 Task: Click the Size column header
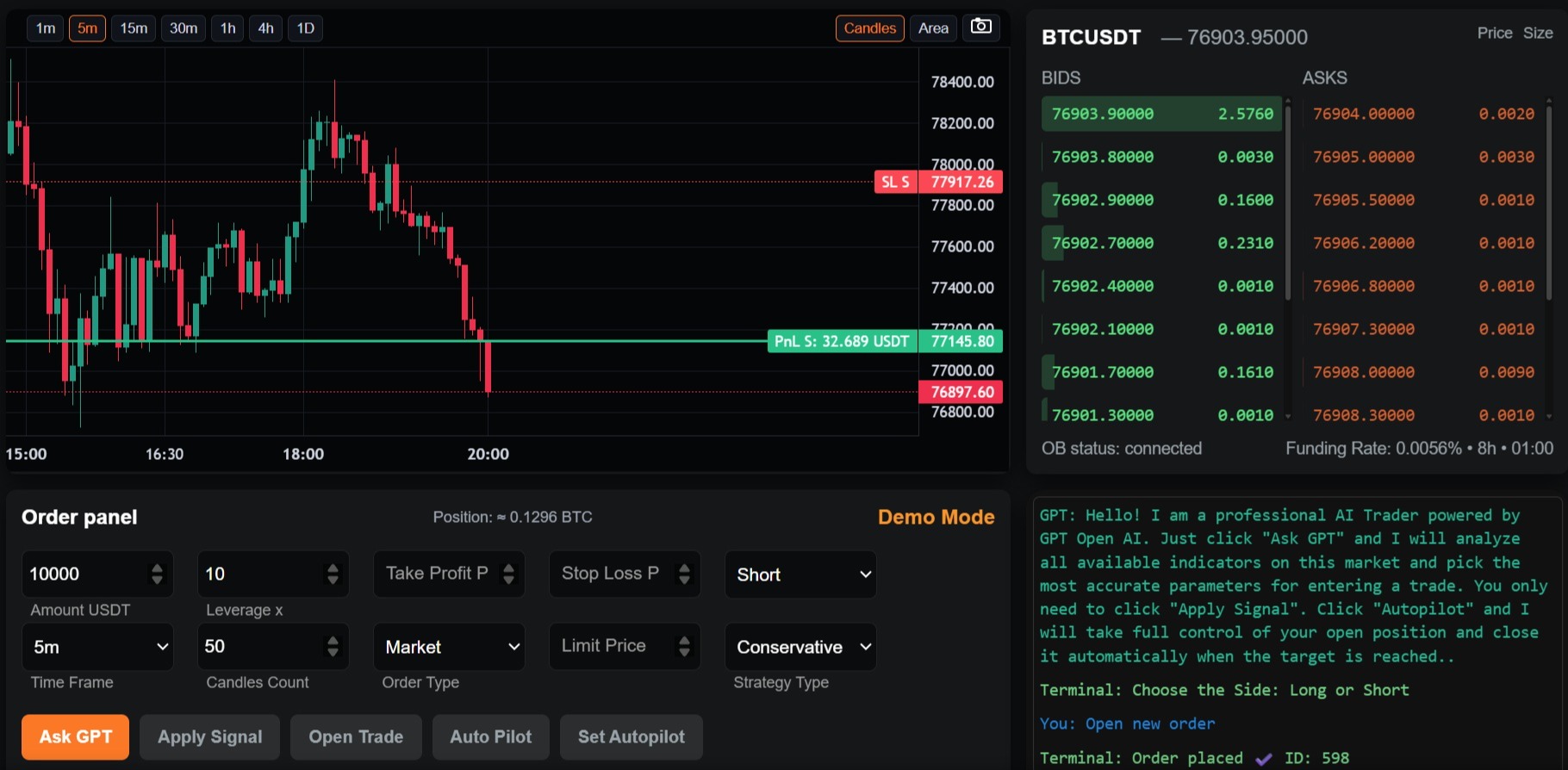(1538, 33)
